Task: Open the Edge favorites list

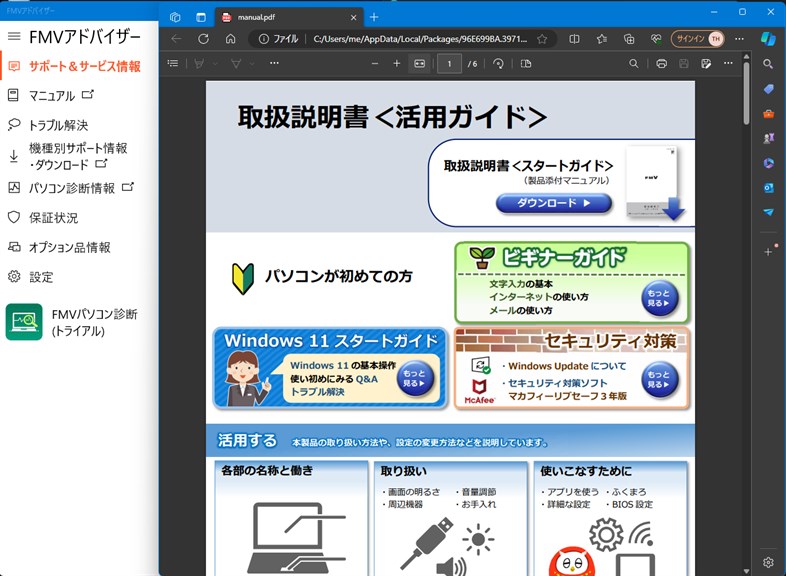Action: pos(602,39)
